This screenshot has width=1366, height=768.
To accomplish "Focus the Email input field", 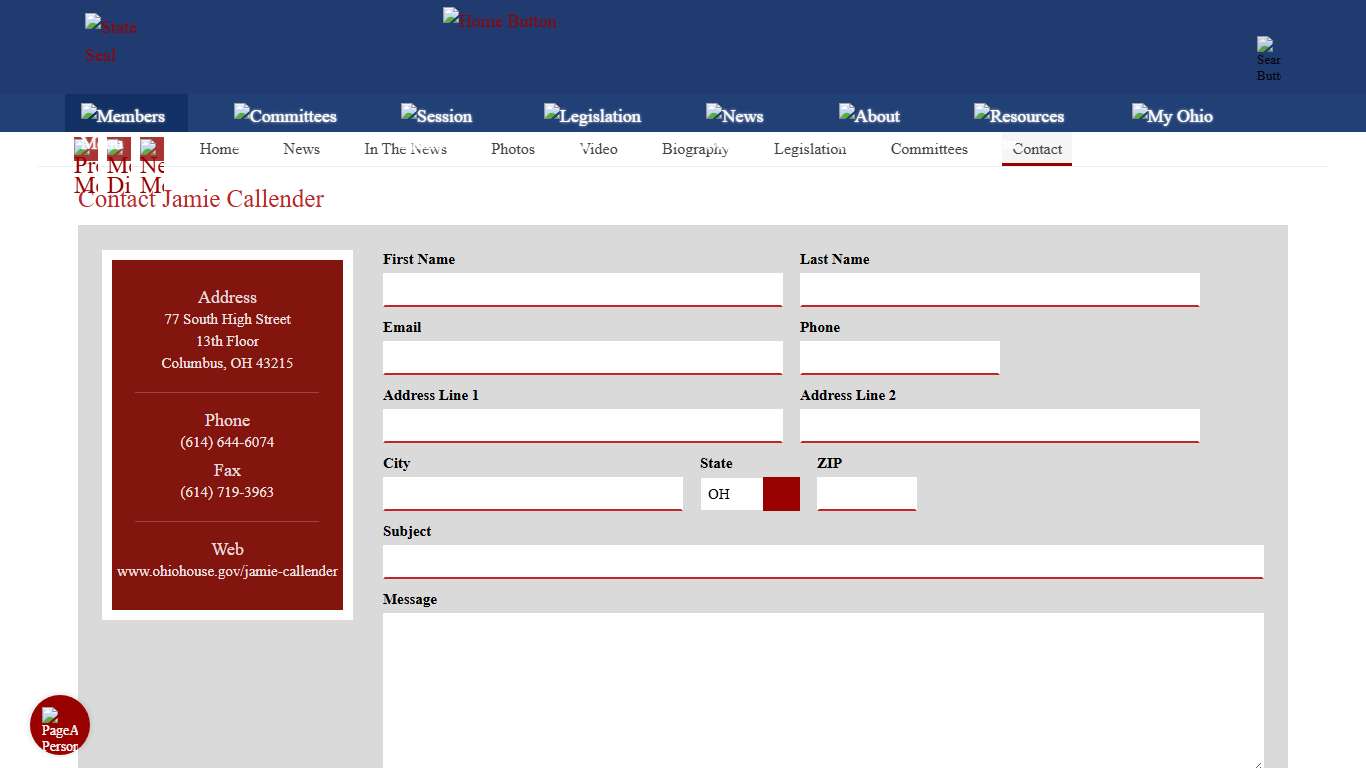I will (582, 357).
